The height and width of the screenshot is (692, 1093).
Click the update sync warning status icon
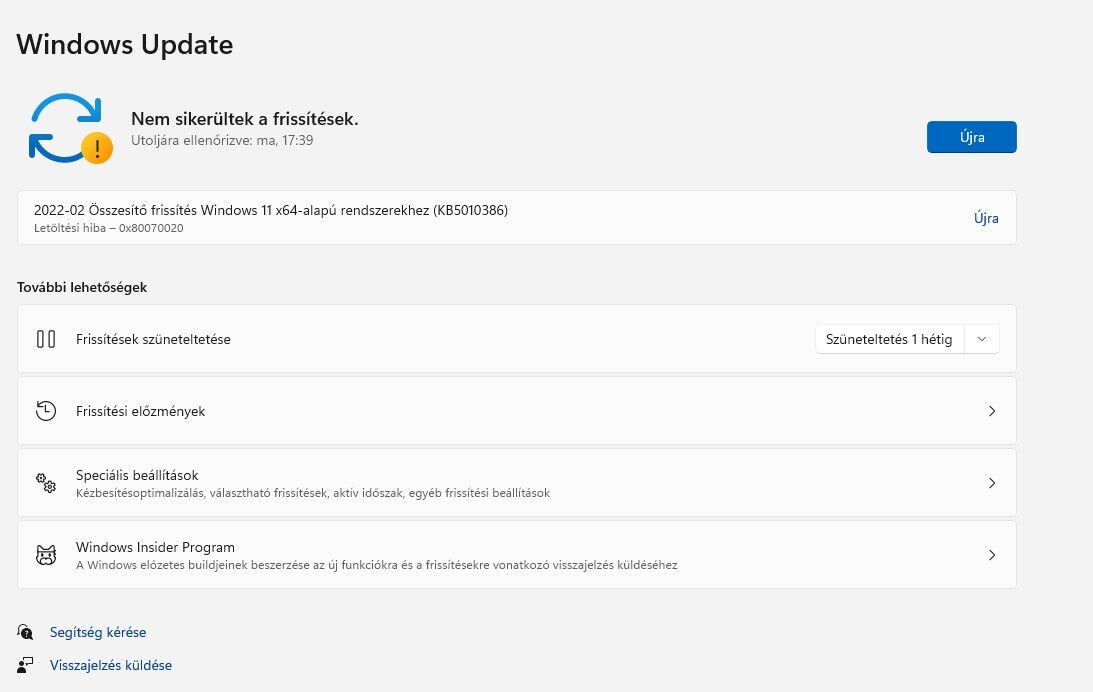coord(70,128)
